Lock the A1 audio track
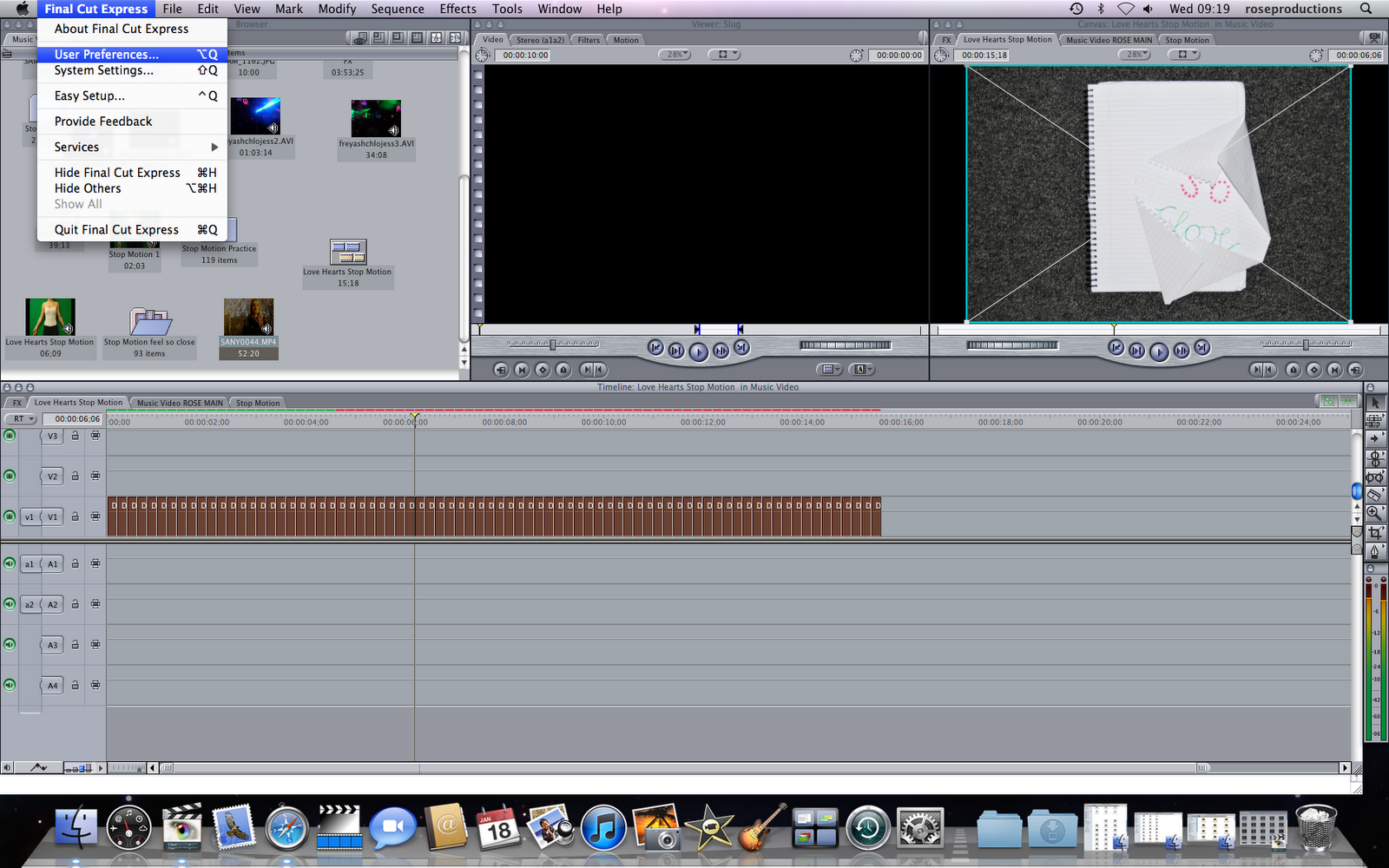Viewport: 1389px width, 868px height. (76, 563)
